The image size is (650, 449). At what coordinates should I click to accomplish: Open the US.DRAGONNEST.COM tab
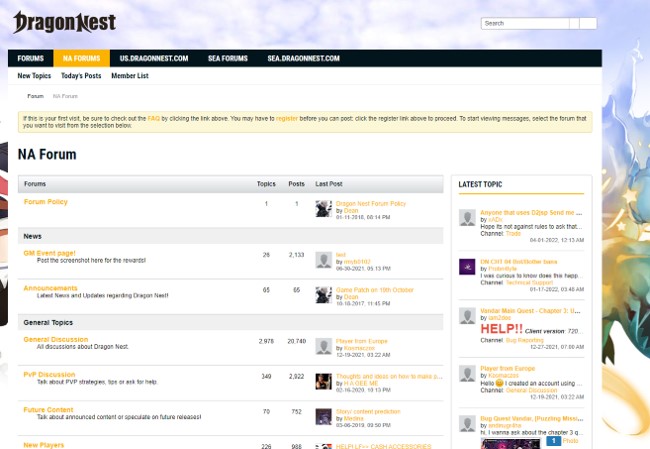(154, 59)
